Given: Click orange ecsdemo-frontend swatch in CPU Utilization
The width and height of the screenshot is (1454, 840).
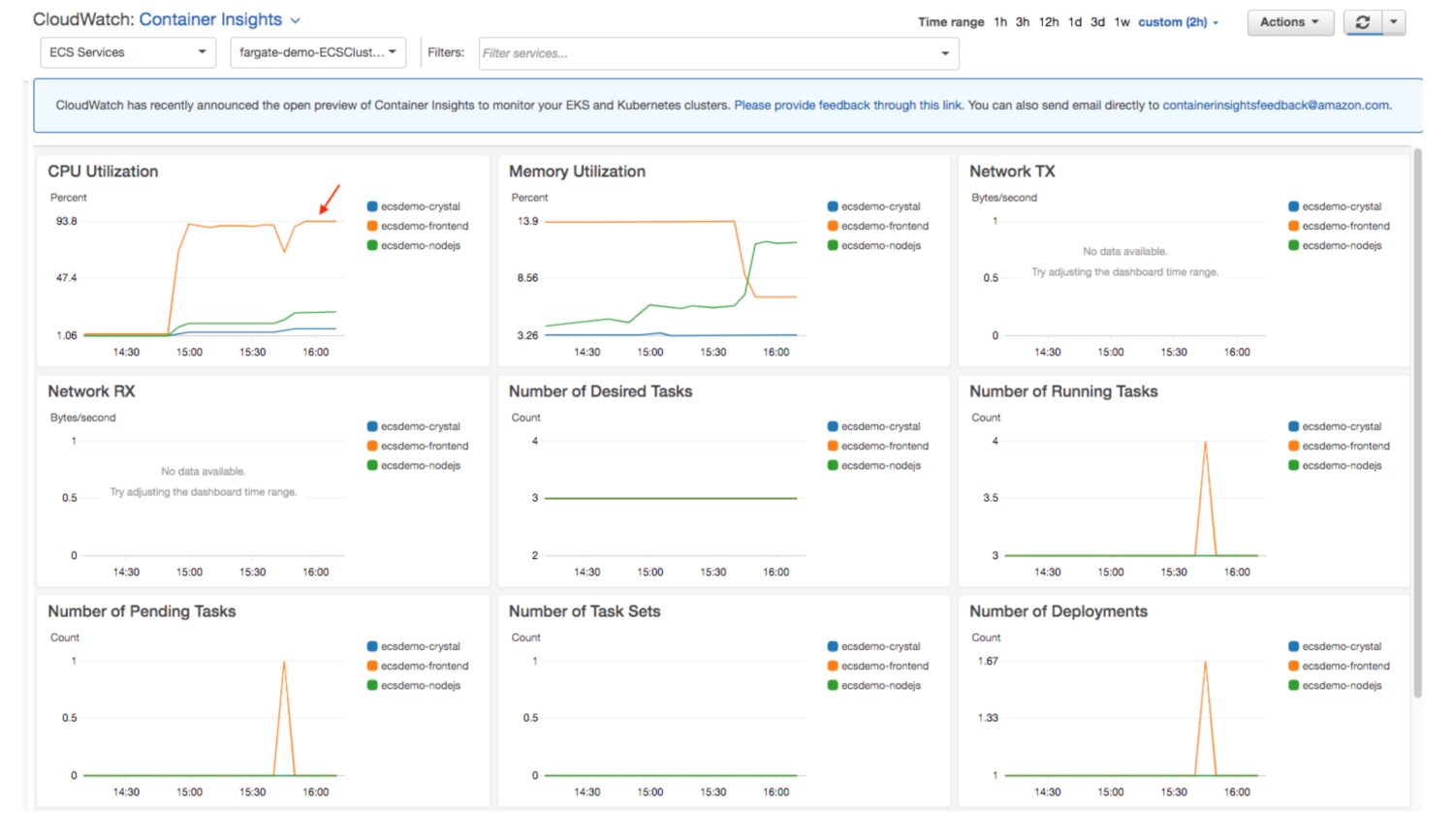Looking at the screenshot, I should pyautogui.click(x=372, y=226).
